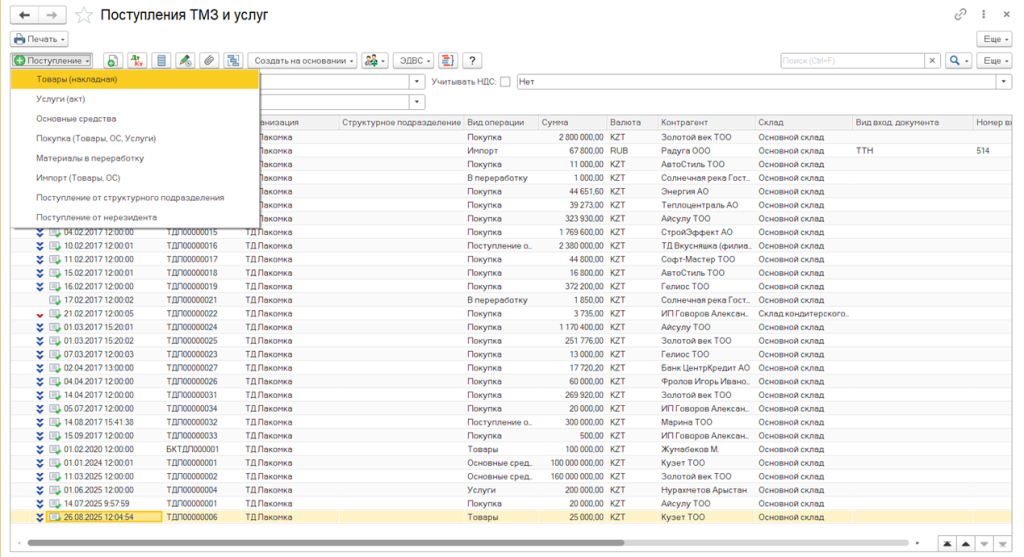Open the Печать dropdown
The width and height of the screenshot is (1024, 557).
coord(39,39)
